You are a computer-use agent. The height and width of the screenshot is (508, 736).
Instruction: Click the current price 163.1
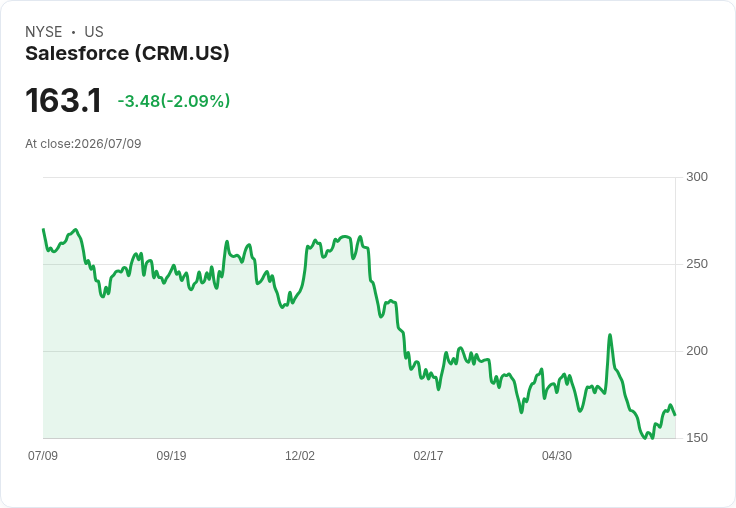point(63,100)
